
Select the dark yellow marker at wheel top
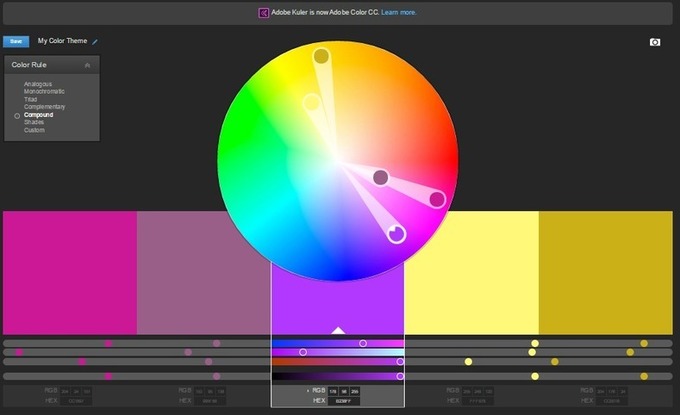click(321, 56)
